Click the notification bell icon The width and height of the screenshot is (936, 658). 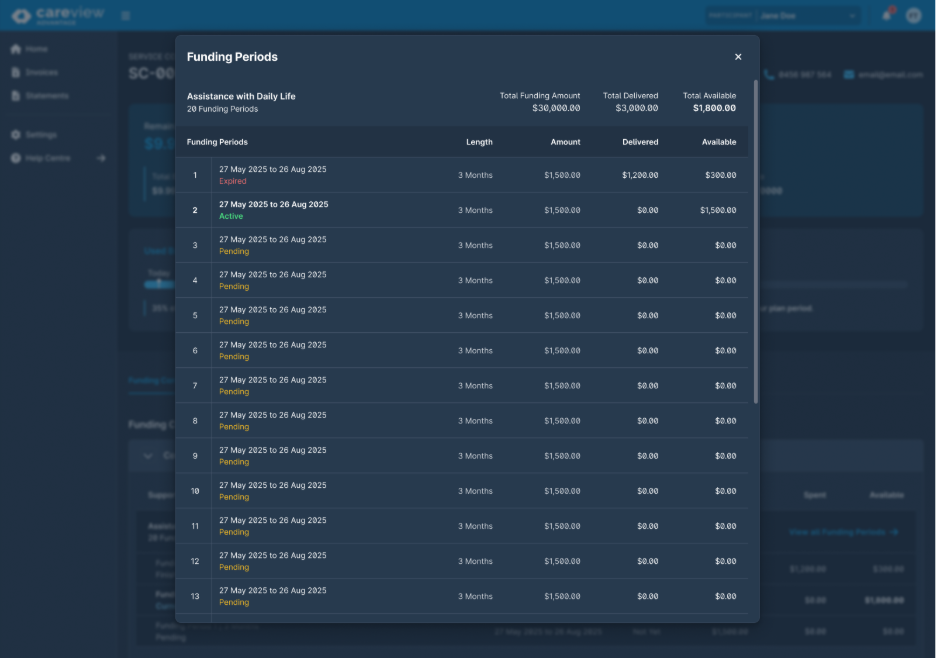pyautogui.click(x=886, y=15)
